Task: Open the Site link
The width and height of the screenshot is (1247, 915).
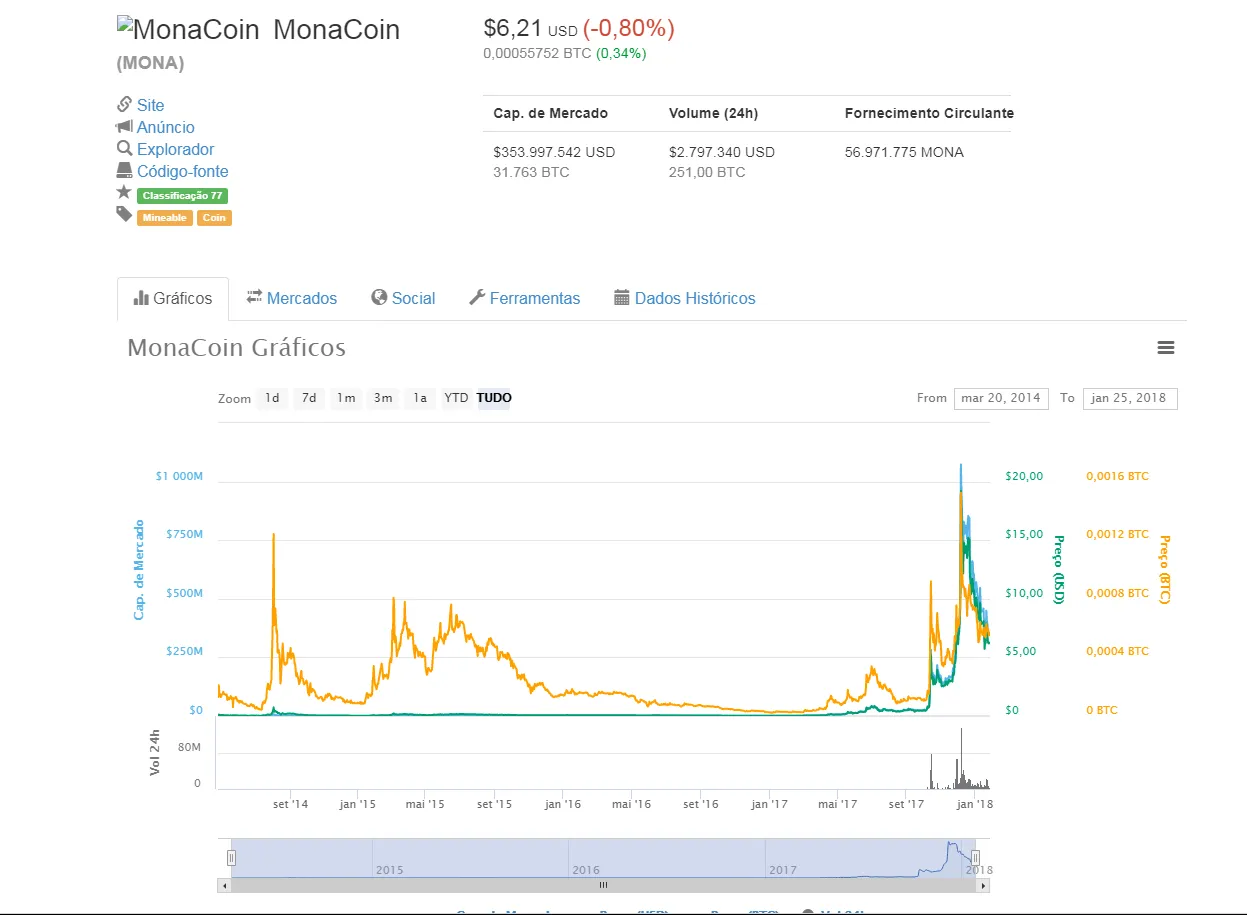Action: pyautogui.click(x=150, y=105)
